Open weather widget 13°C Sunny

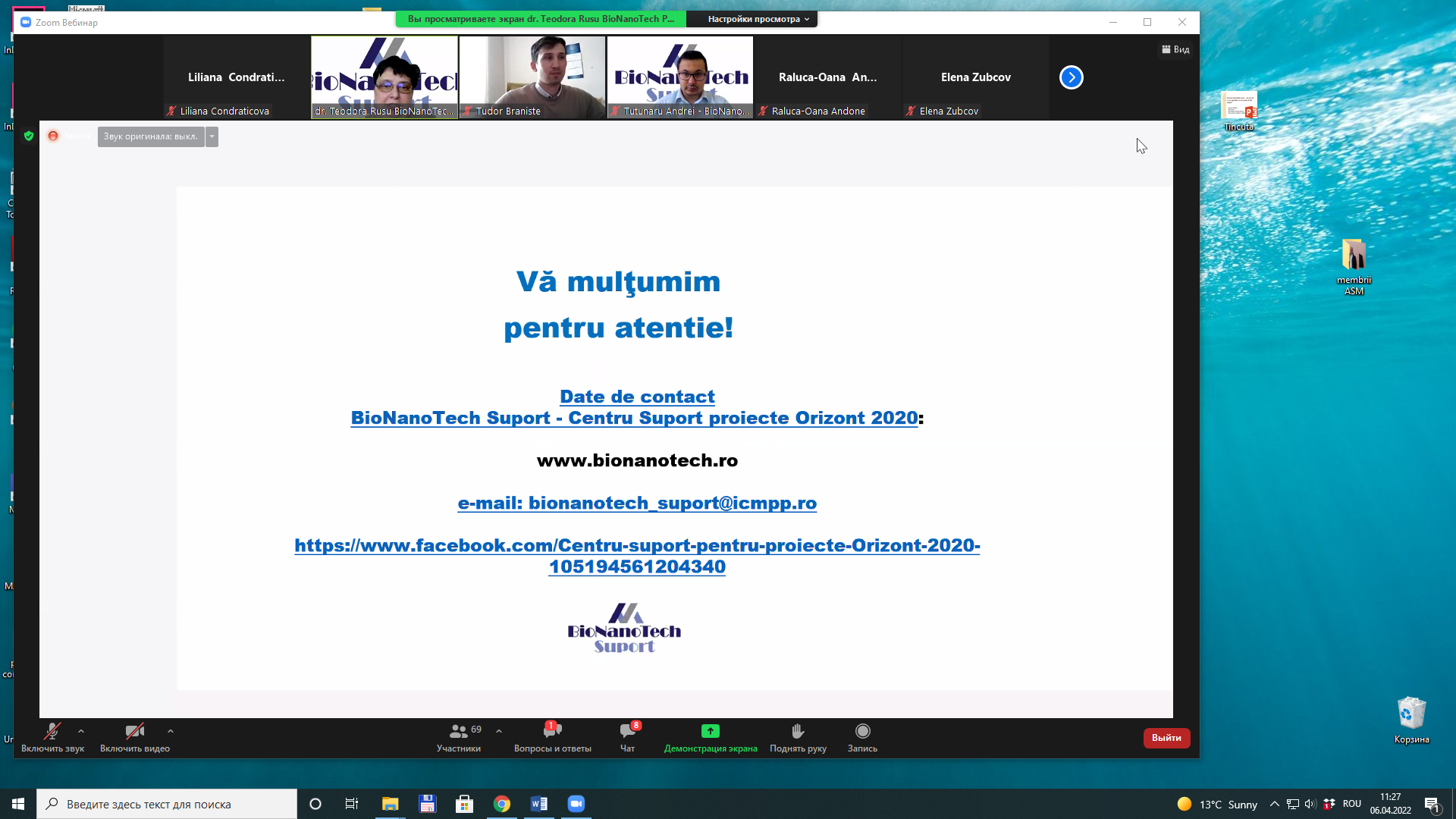point(1217,804)
